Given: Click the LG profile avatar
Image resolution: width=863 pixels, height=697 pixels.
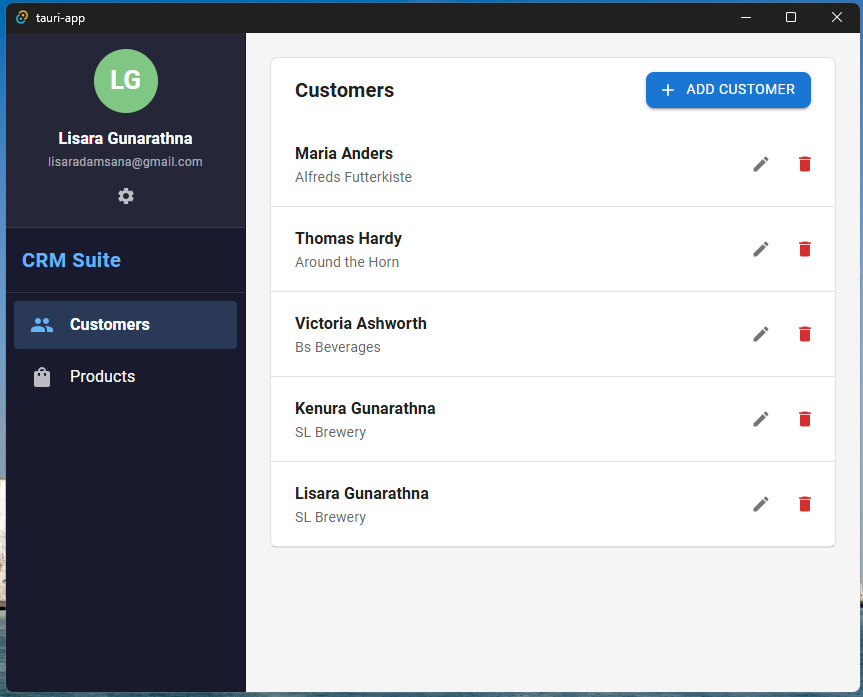Looking at the screenshot, I should pos(126,81).
